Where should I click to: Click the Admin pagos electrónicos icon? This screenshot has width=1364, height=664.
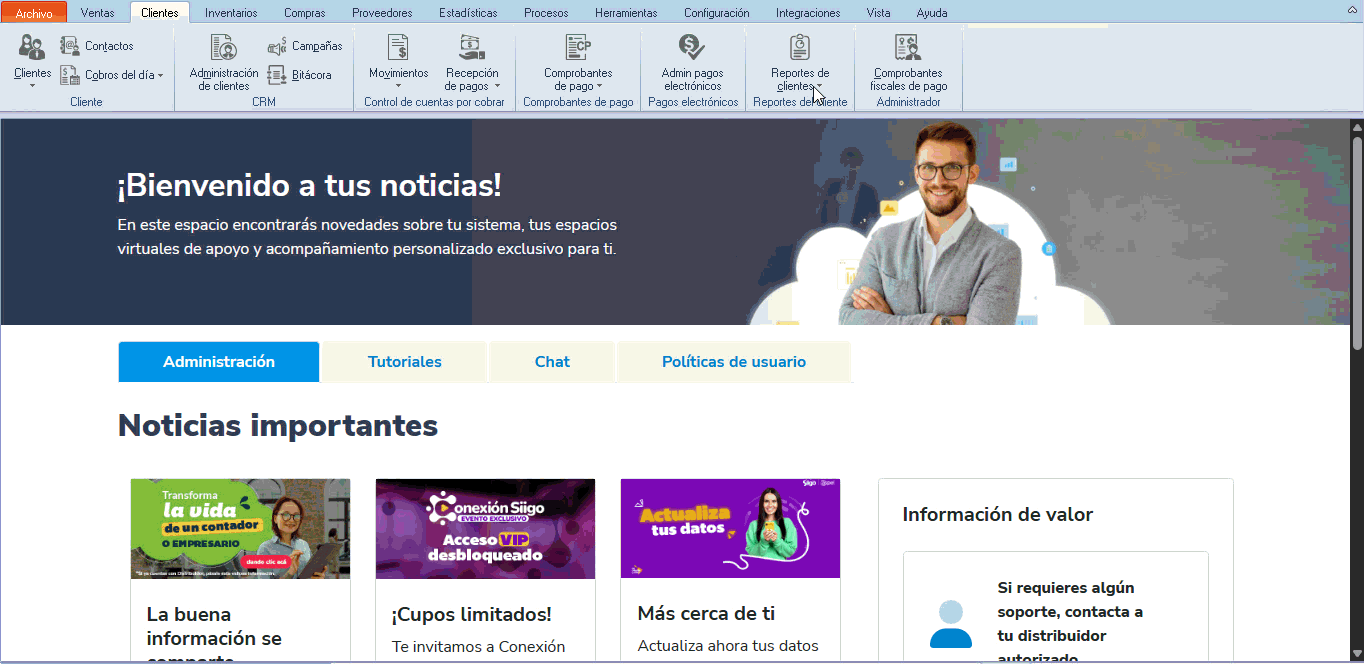(x=692, y=48)
